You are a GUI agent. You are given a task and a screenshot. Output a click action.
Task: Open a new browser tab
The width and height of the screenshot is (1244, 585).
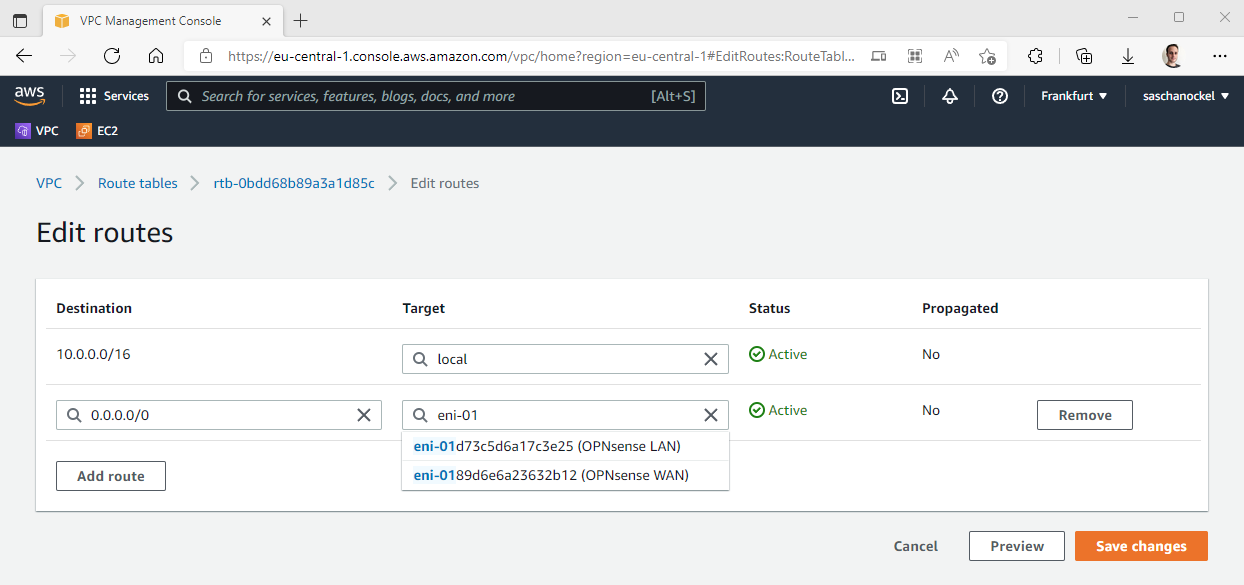301,20
